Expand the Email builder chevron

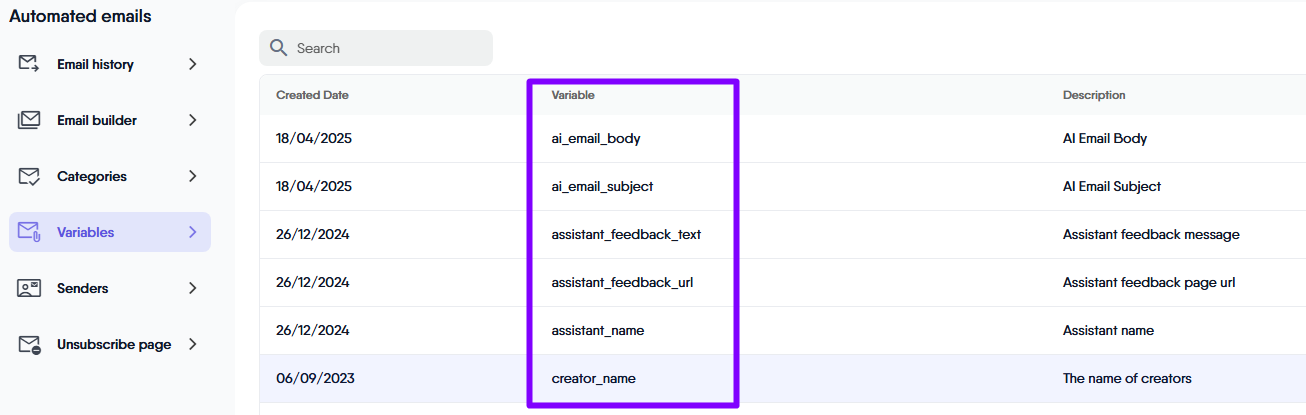(x=193, y=120)
